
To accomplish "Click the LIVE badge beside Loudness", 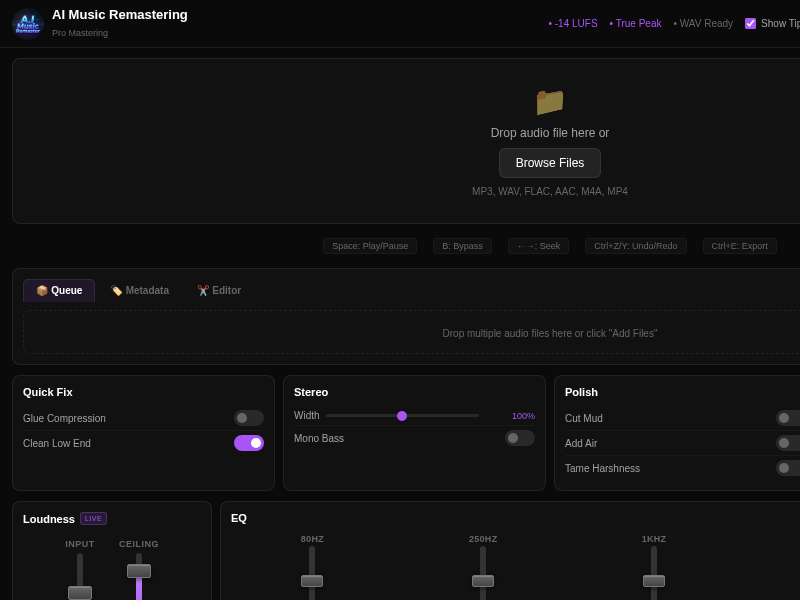I will click(x=93, y=518).
